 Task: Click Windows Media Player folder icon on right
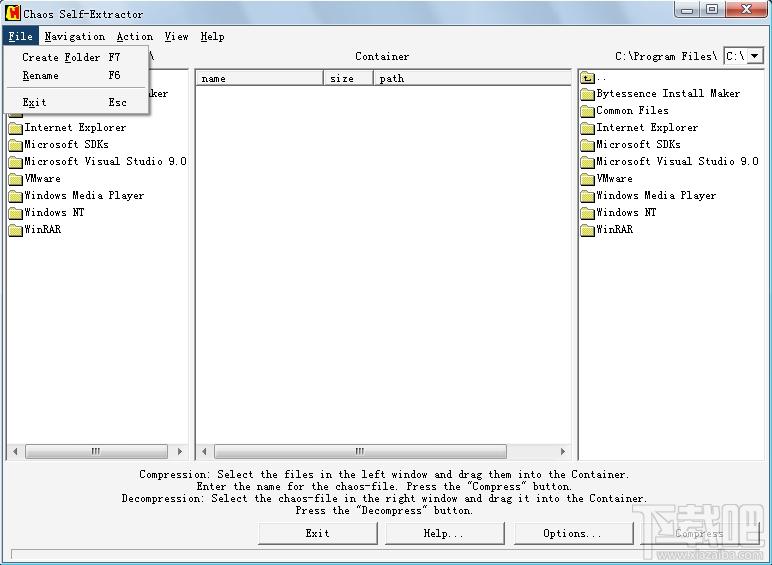click(587, 196)
